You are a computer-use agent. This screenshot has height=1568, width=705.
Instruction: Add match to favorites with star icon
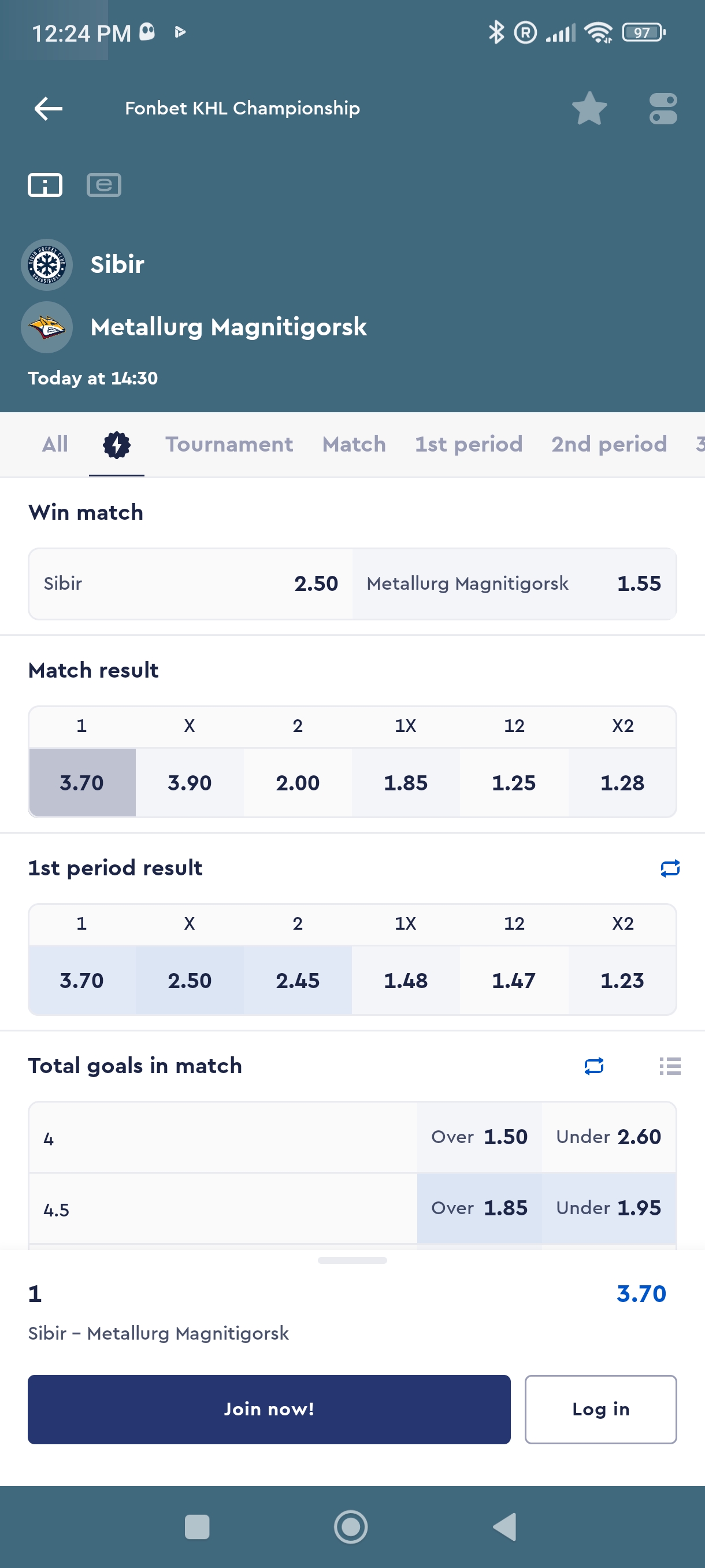click(x=589, y=109)
